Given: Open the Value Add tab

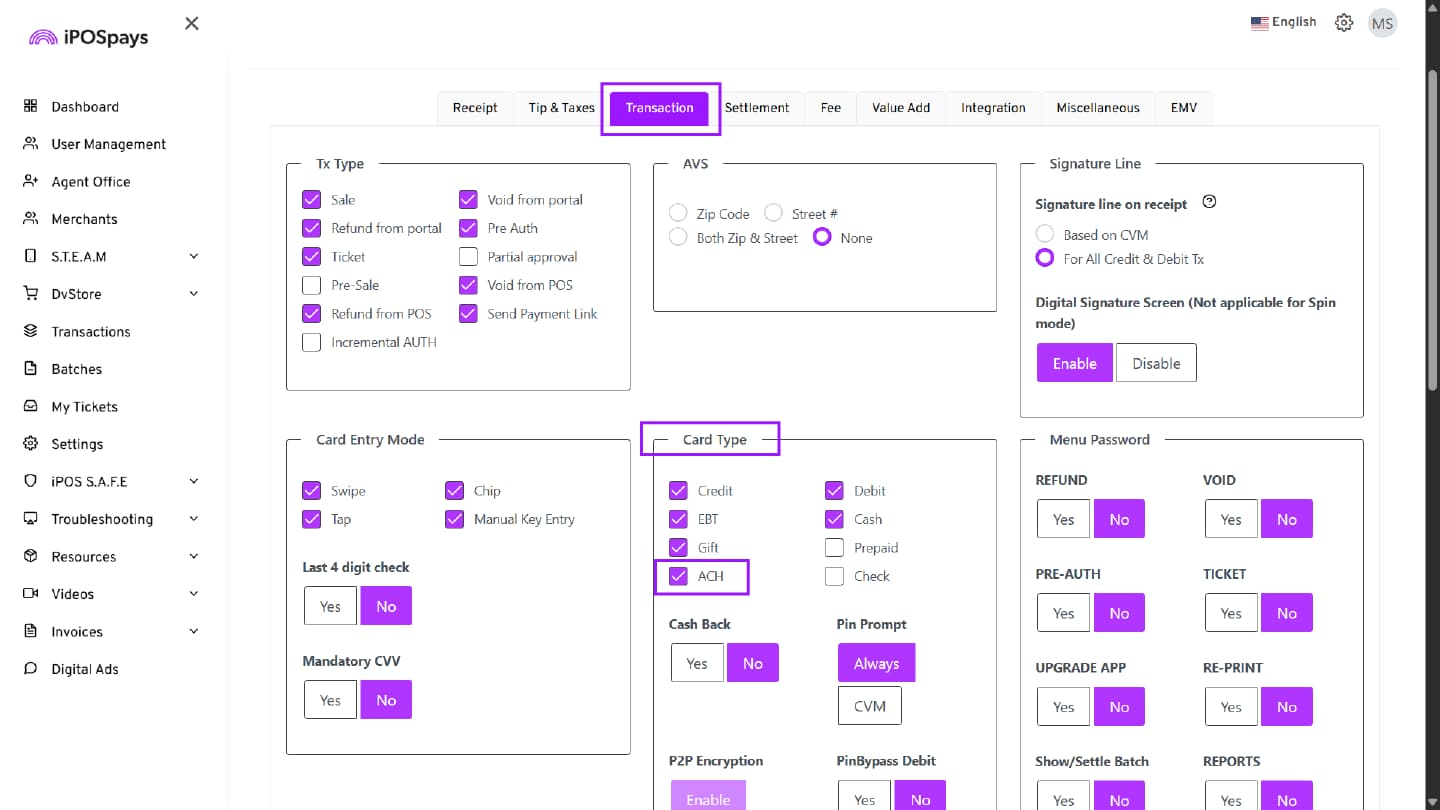Looking at the screenshot, I should pos(900,108).
